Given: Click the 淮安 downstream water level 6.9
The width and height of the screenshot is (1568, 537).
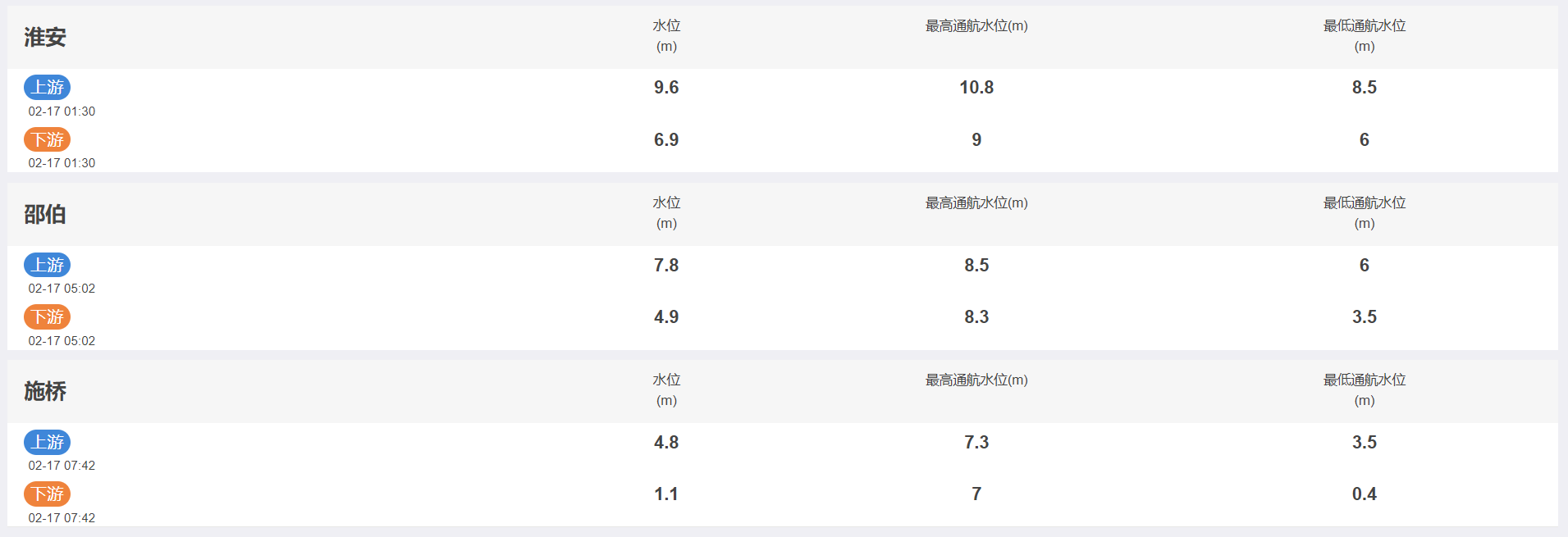Looking at the screenshot, I should [666, 139].
